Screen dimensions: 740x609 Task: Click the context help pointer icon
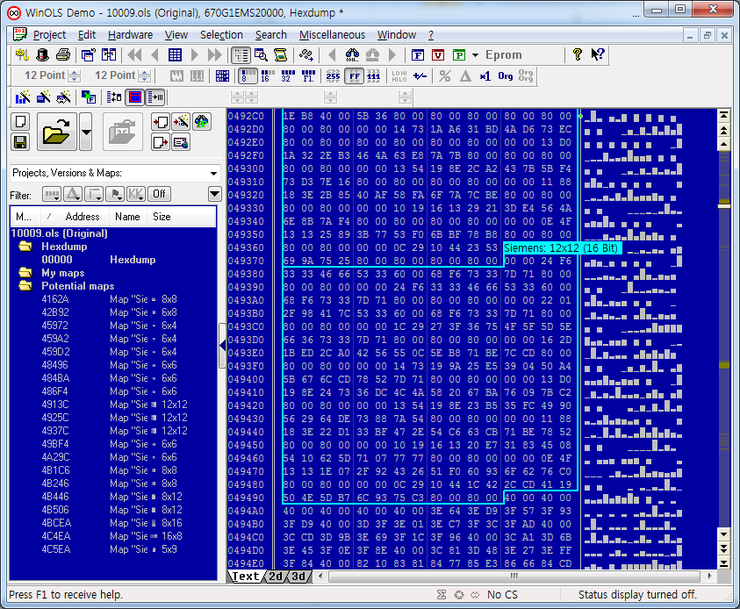[x=597, y=55]
